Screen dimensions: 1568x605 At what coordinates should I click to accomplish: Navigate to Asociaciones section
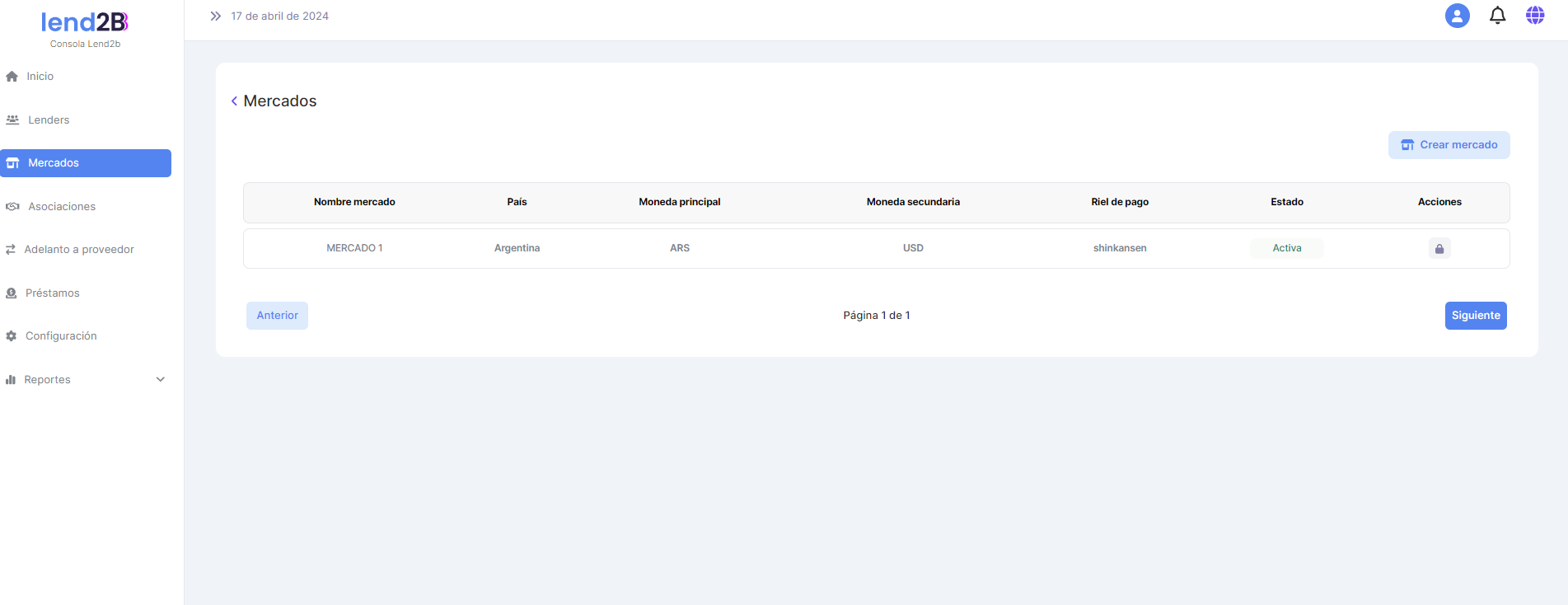[x=62, y=207]
